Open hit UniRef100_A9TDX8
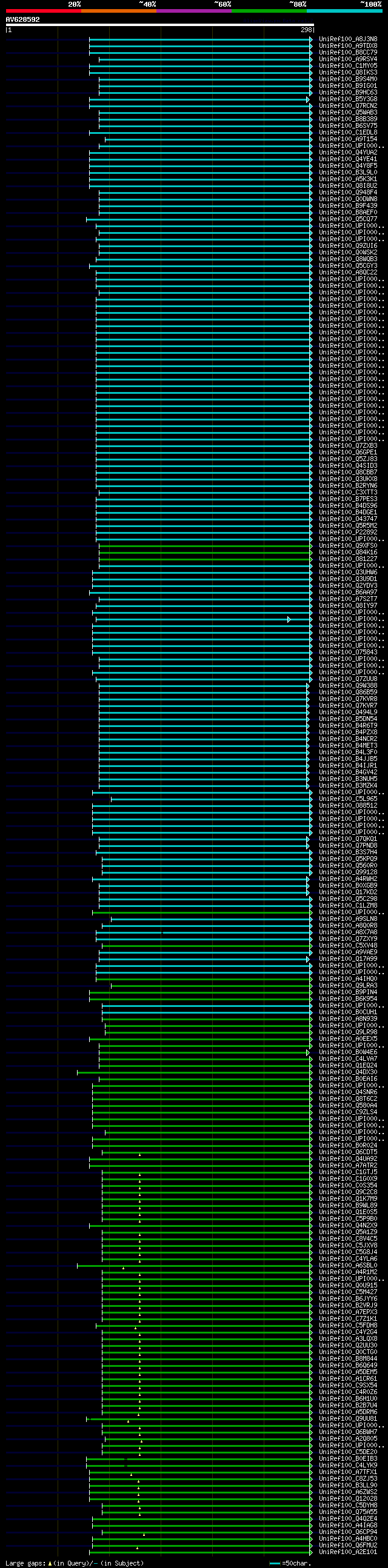 348,45
